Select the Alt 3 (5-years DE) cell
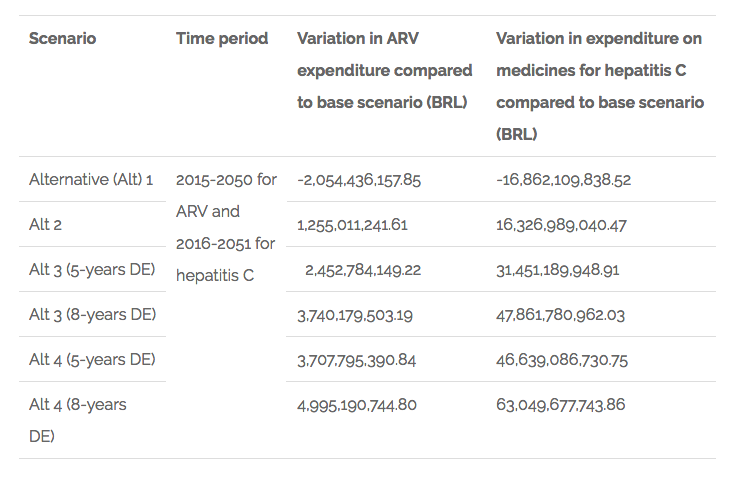 pos(93,270)
